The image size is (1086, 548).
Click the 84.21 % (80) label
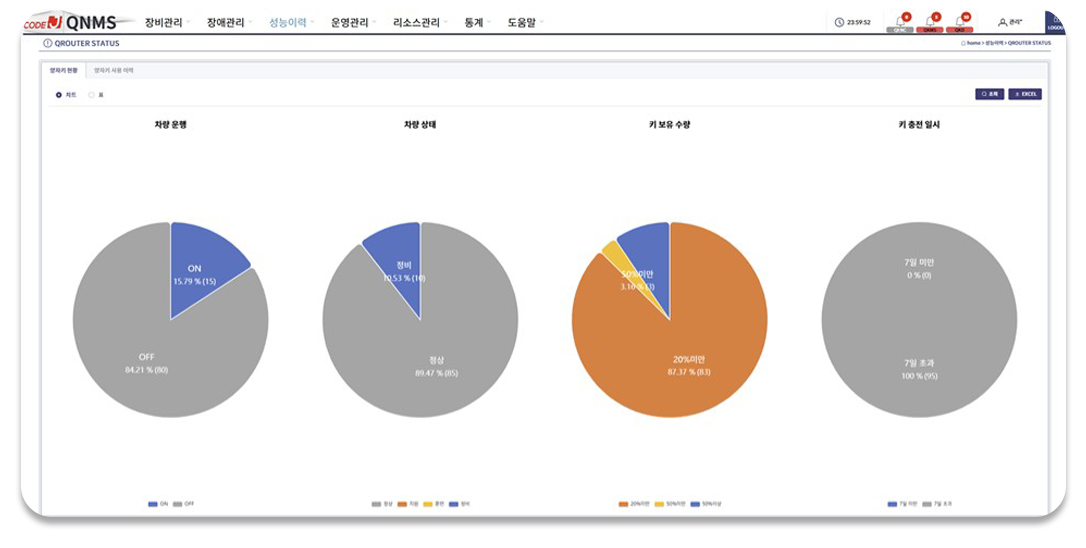coord(147,370)
